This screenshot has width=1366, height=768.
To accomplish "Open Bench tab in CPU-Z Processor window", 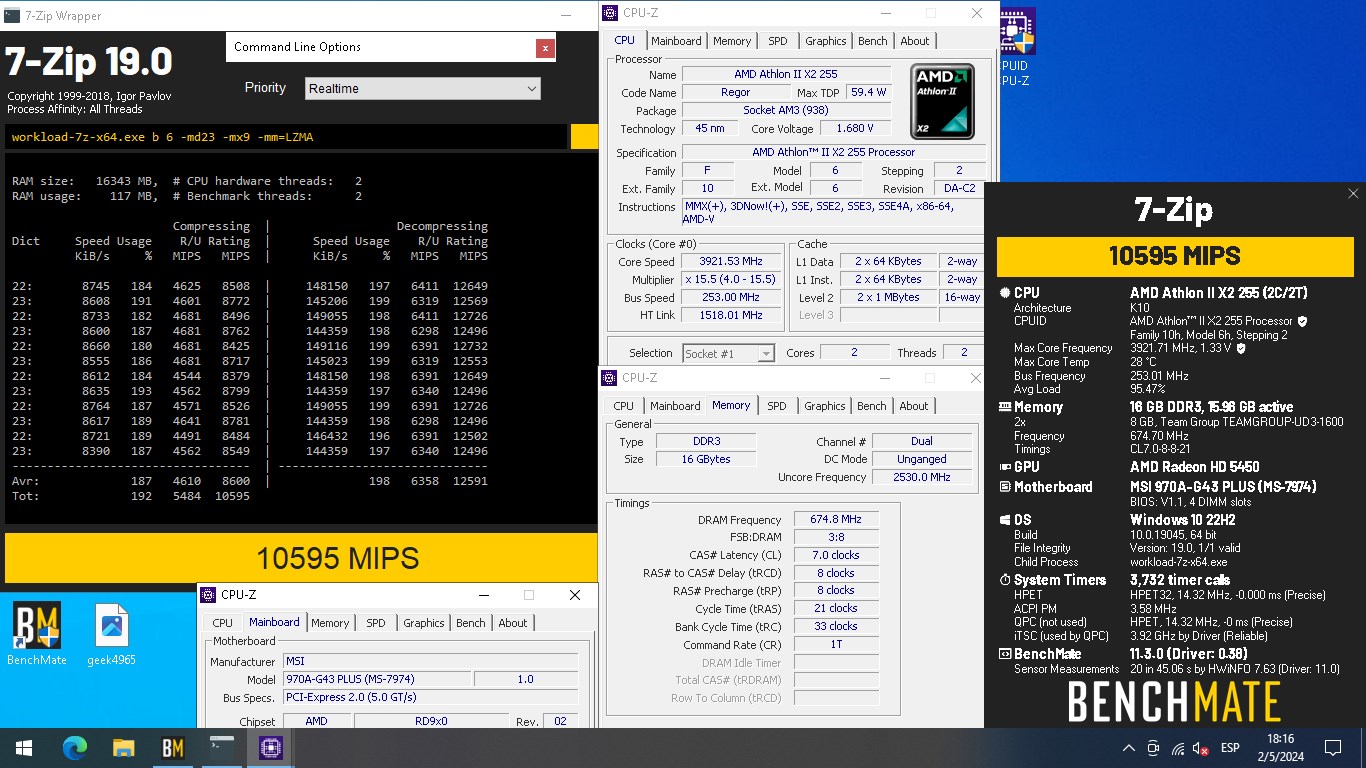I will [x=873, y=41].
